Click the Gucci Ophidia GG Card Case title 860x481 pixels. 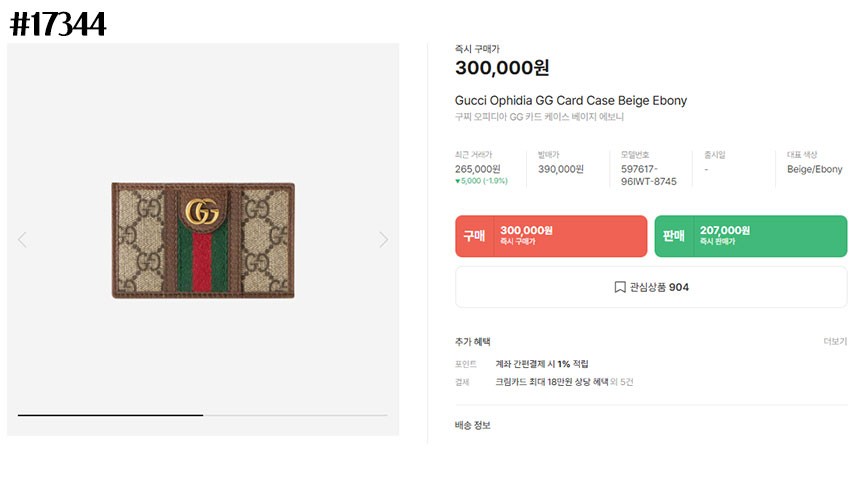point(570,101)
